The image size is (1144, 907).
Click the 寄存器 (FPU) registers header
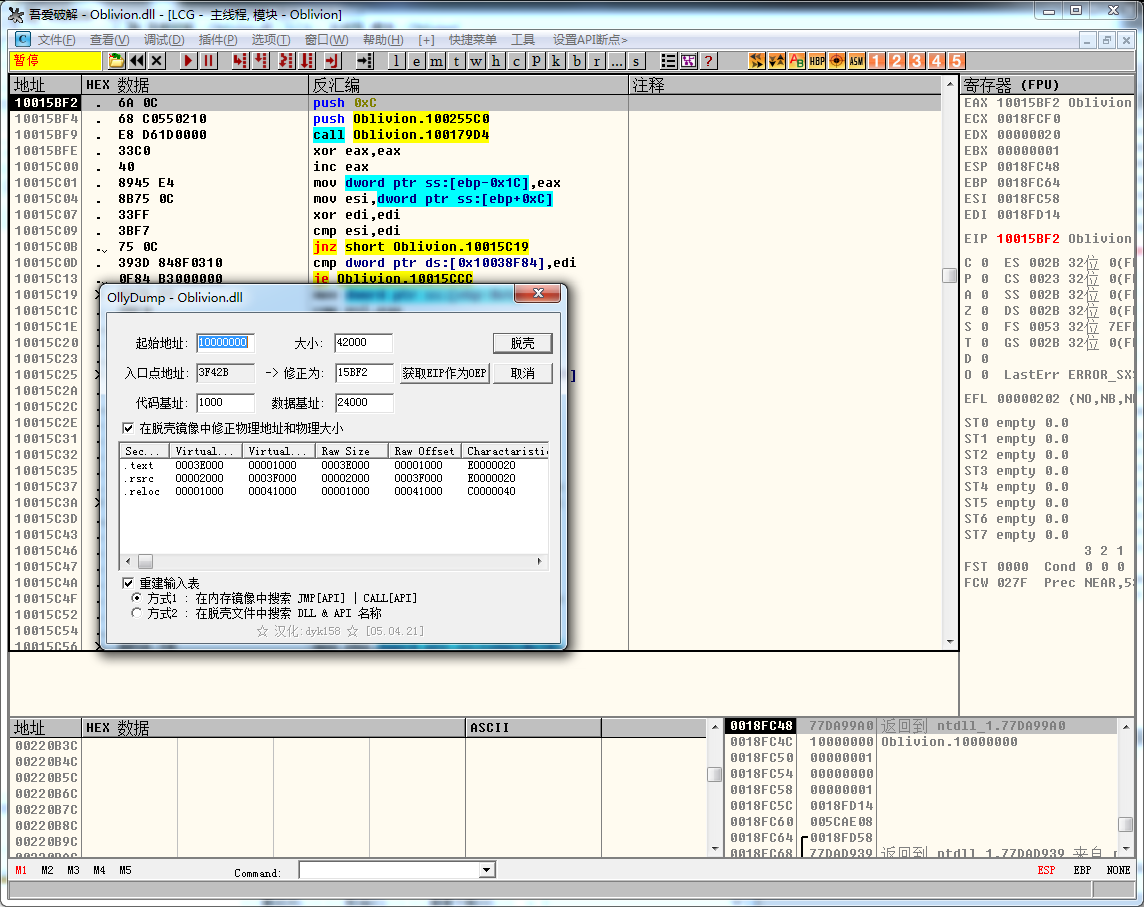tap(1011, 85)
